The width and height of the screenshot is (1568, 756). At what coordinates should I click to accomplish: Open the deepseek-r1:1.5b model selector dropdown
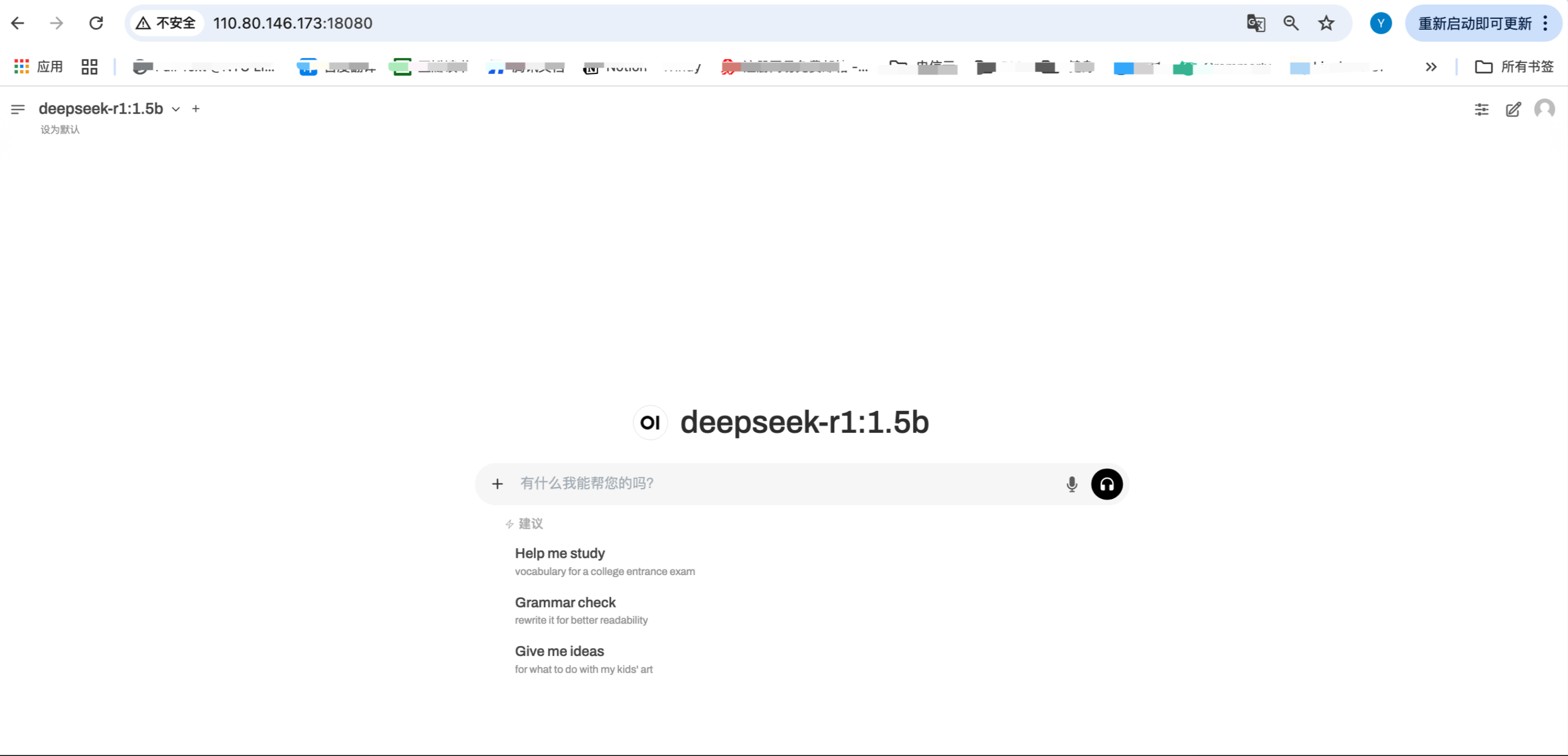click(110, 109)
